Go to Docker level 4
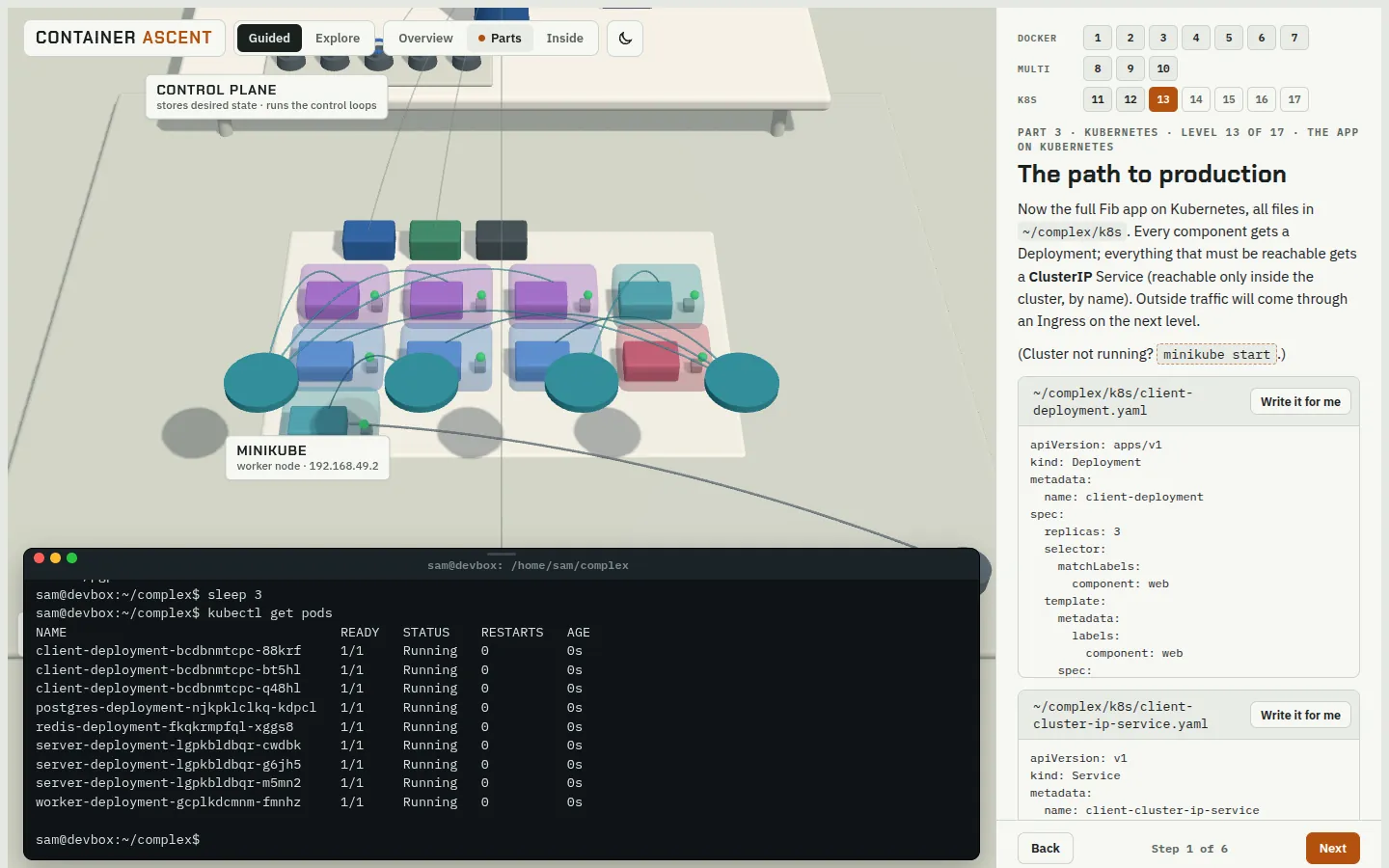The width and height of the screenshot is (1389, 868). [1196, 38]
